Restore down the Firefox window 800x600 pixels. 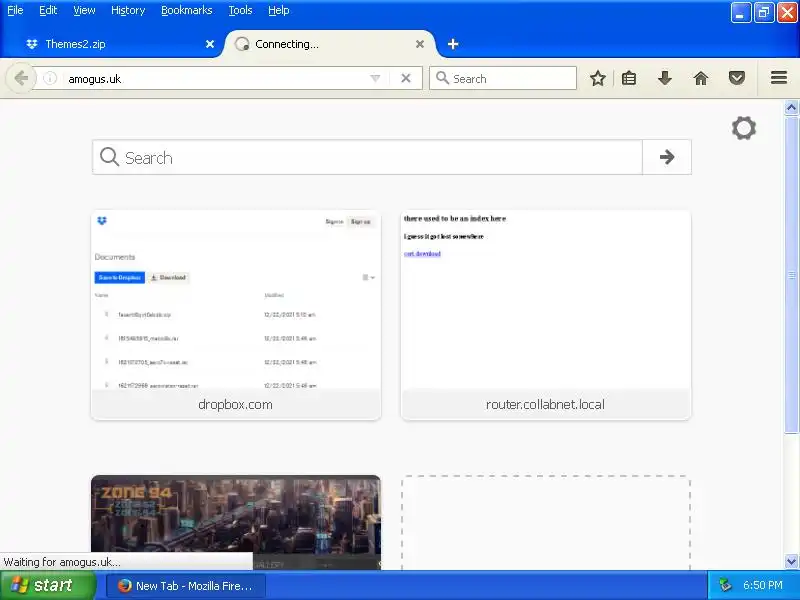pos(764,12)
